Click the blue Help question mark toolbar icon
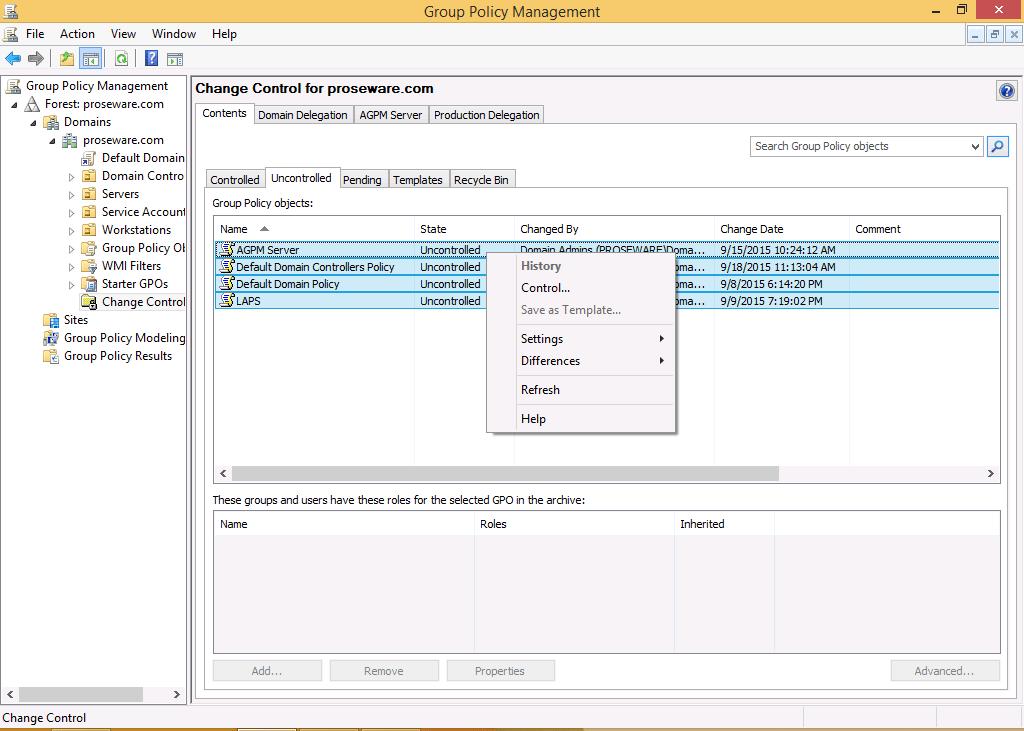Image resolution: width=1024 pixels, height=731 pixels. (152, 59)
